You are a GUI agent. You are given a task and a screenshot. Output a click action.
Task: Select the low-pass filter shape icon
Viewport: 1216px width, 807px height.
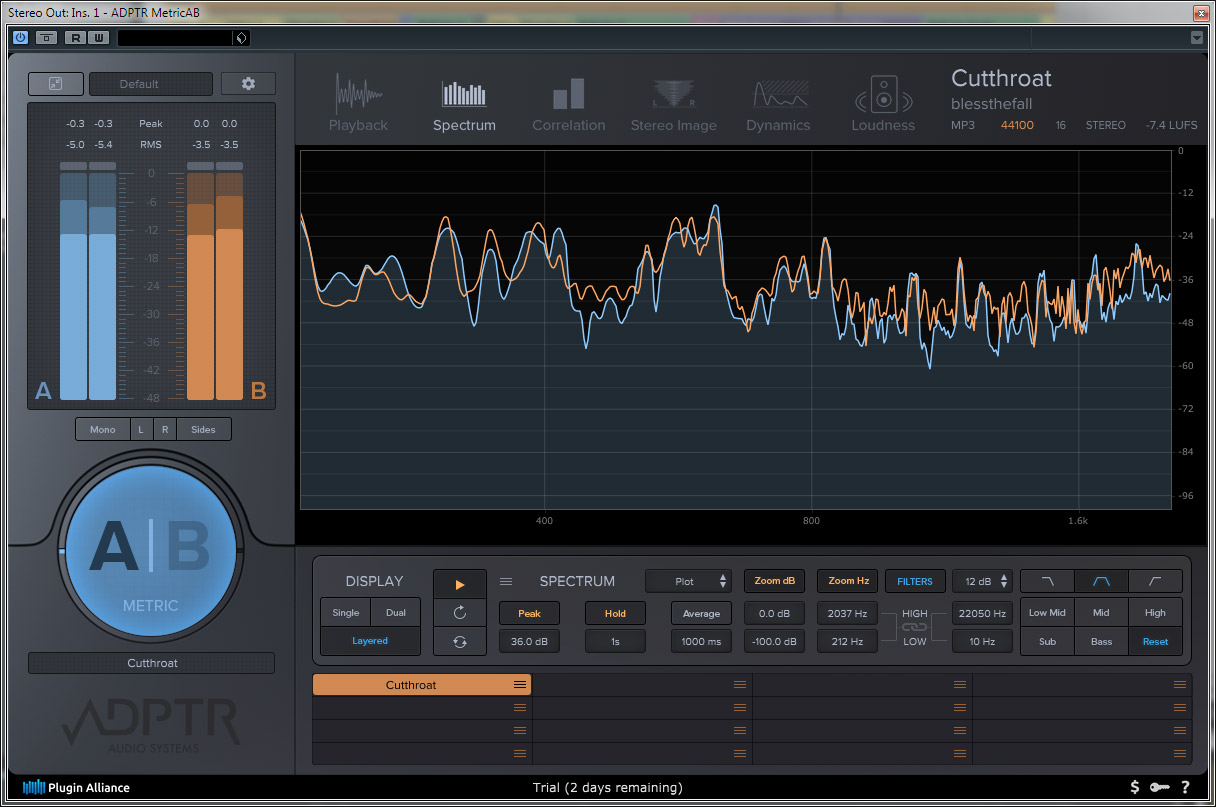1047,581
